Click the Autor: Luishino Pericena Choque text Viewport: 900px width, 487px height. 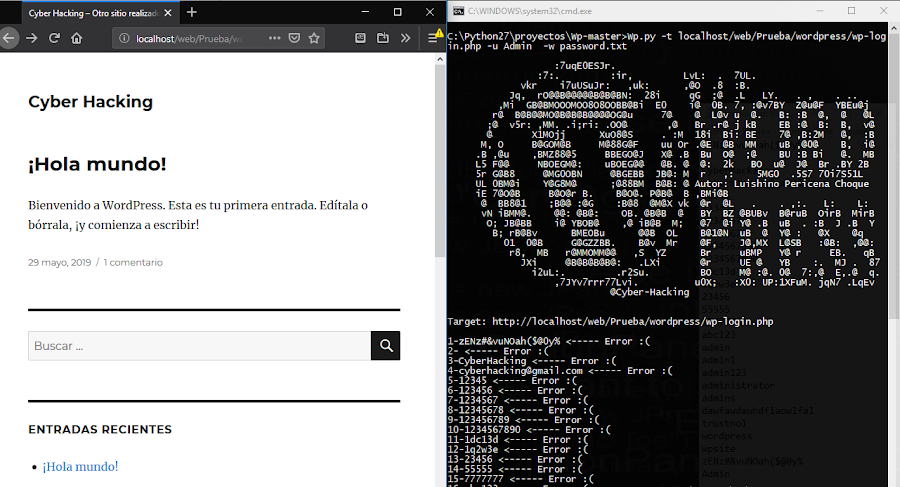(782, 184)
